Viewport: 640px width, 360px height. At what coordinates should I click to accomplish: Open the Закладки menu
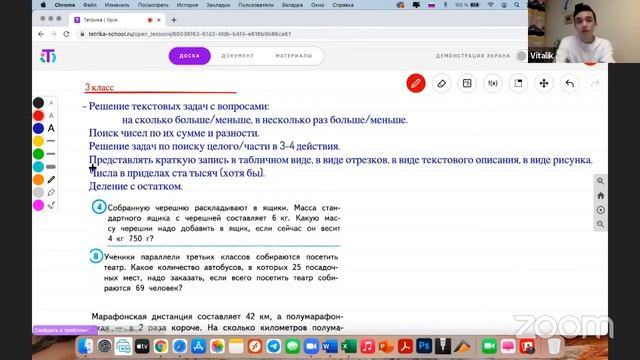pyautogui.click(x=218, y=5)
